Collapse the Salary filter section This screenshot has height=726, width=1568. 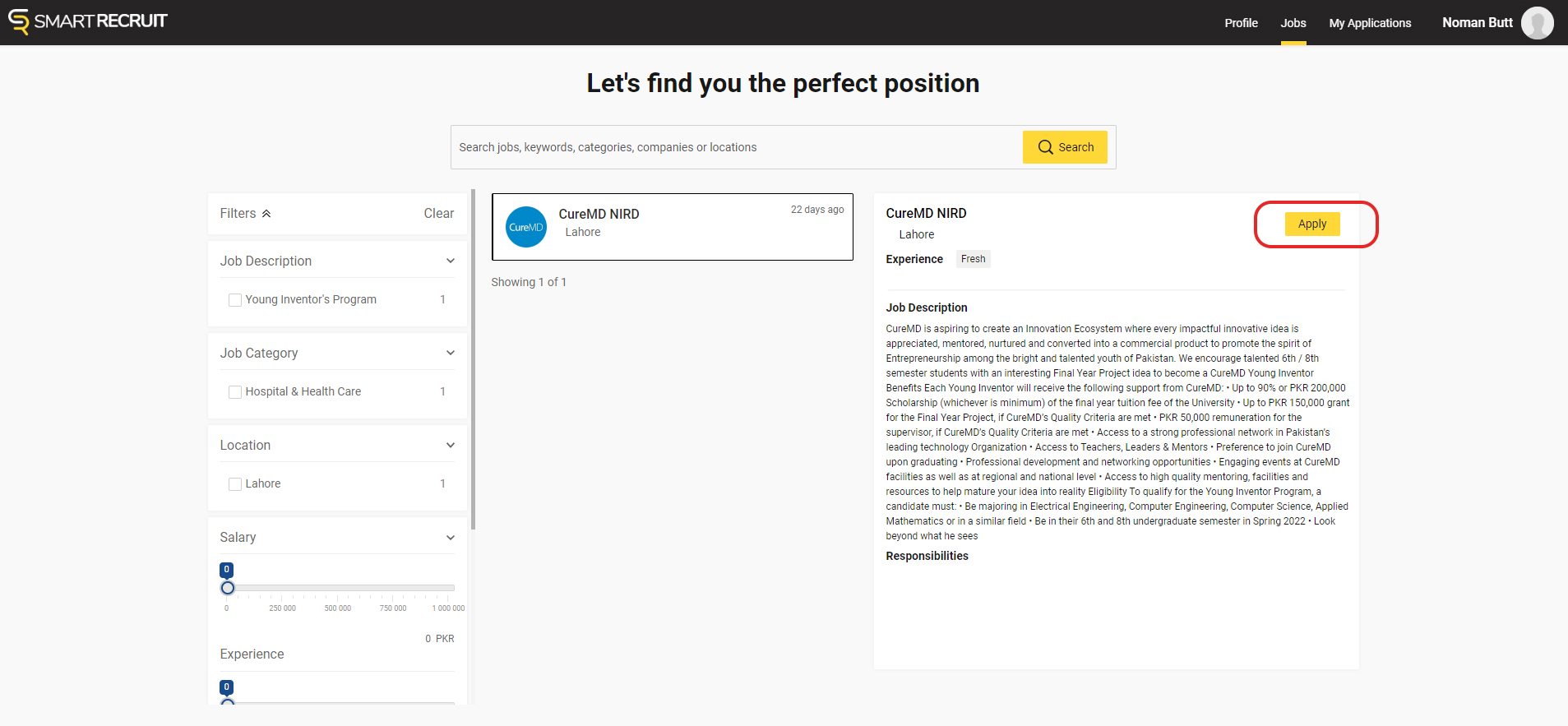pyautogui.click(x=451, y=538)
